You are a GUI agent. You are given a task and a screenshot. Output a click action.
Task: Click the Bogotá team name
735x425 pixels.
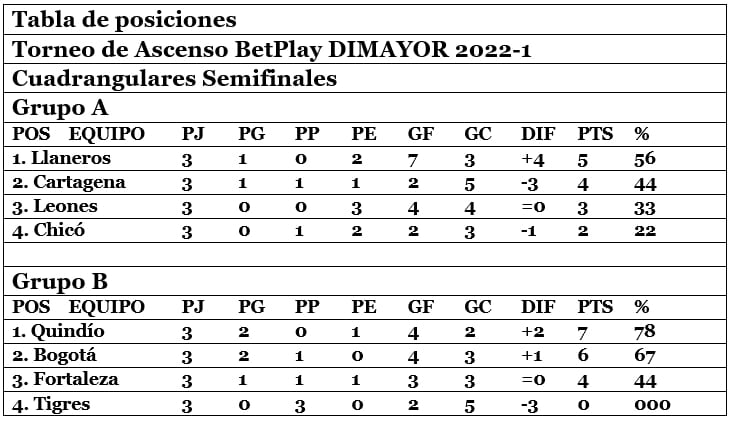point(66,356)
